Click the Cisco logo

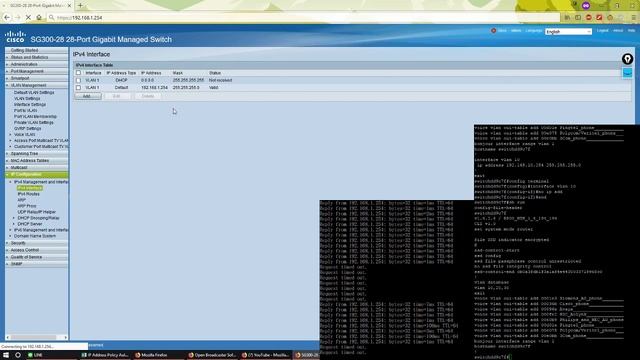[x=16, y=37]
